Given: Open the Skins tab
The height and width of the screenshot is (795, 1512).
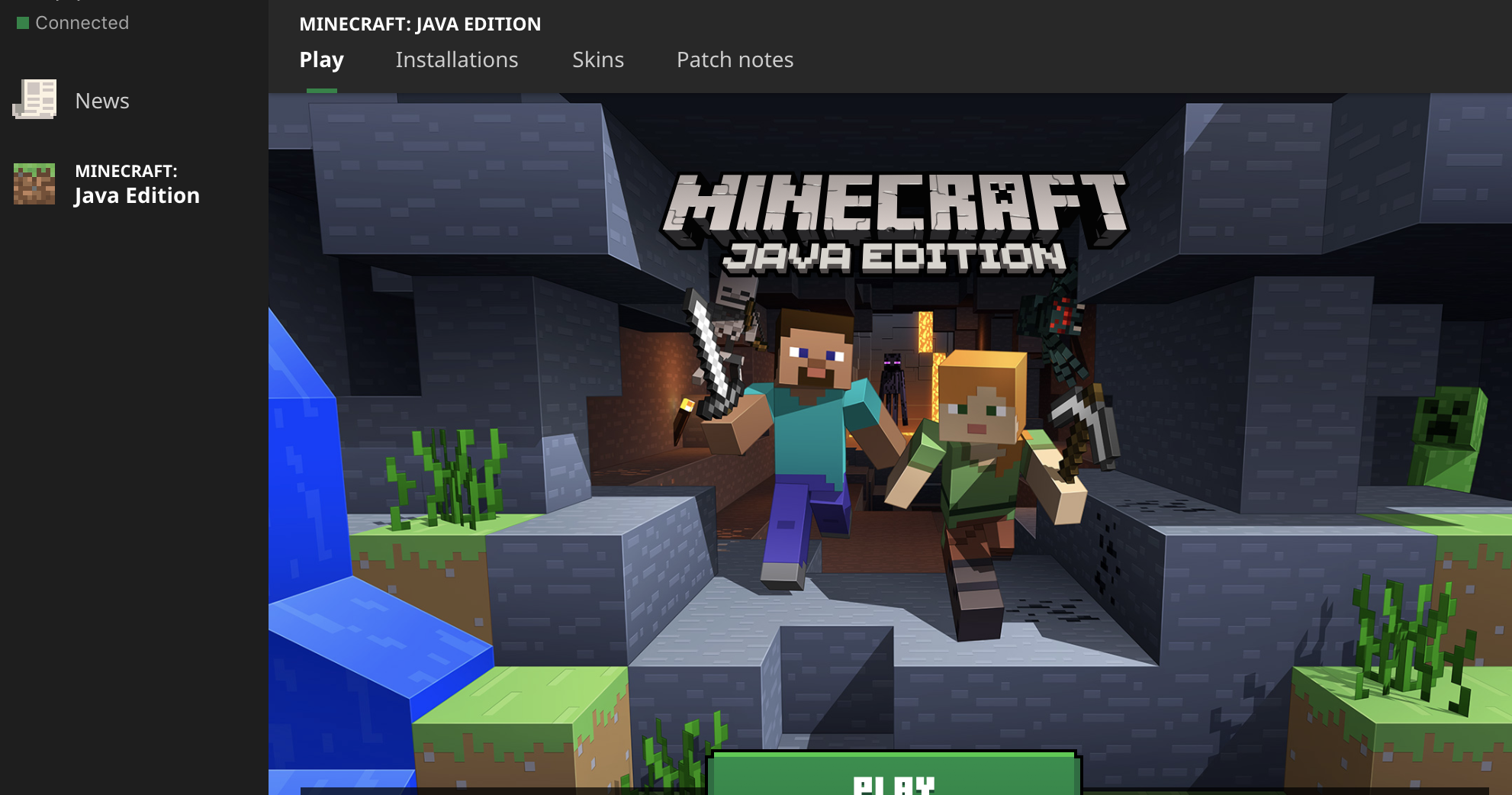Looking at the screenshot, I should click(x=598, y=60).
